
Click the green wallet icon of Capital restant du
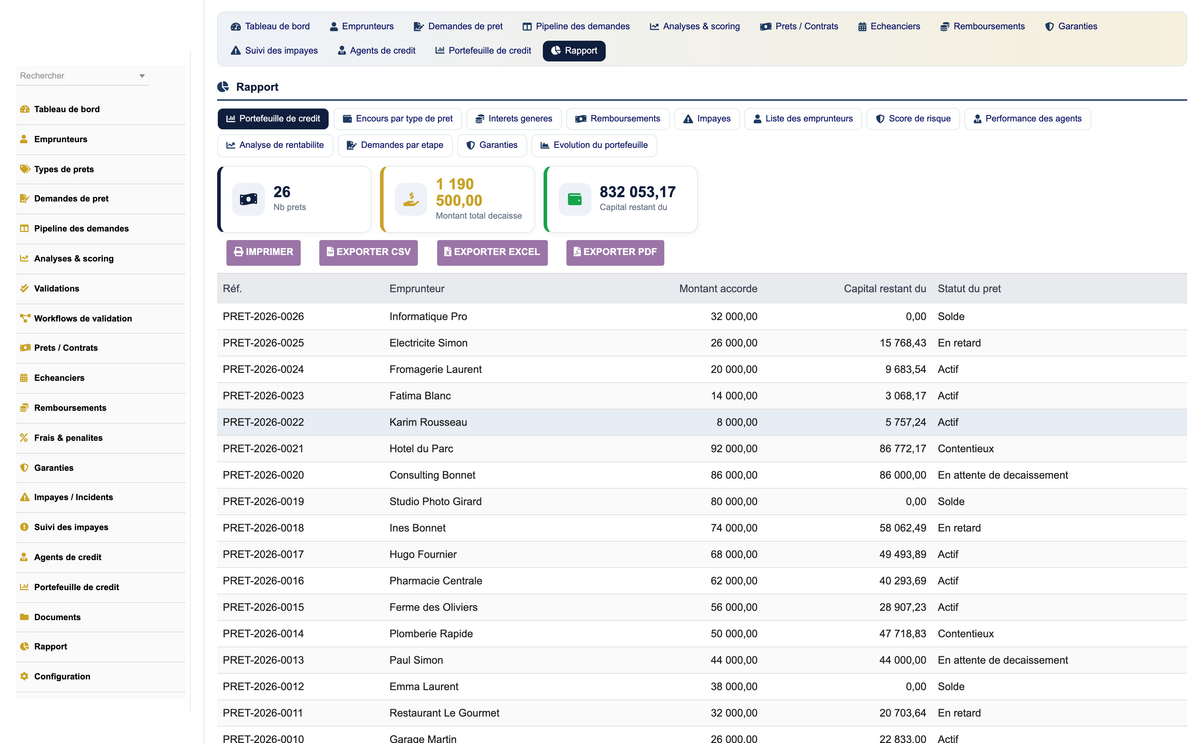(x=575, y=200)
